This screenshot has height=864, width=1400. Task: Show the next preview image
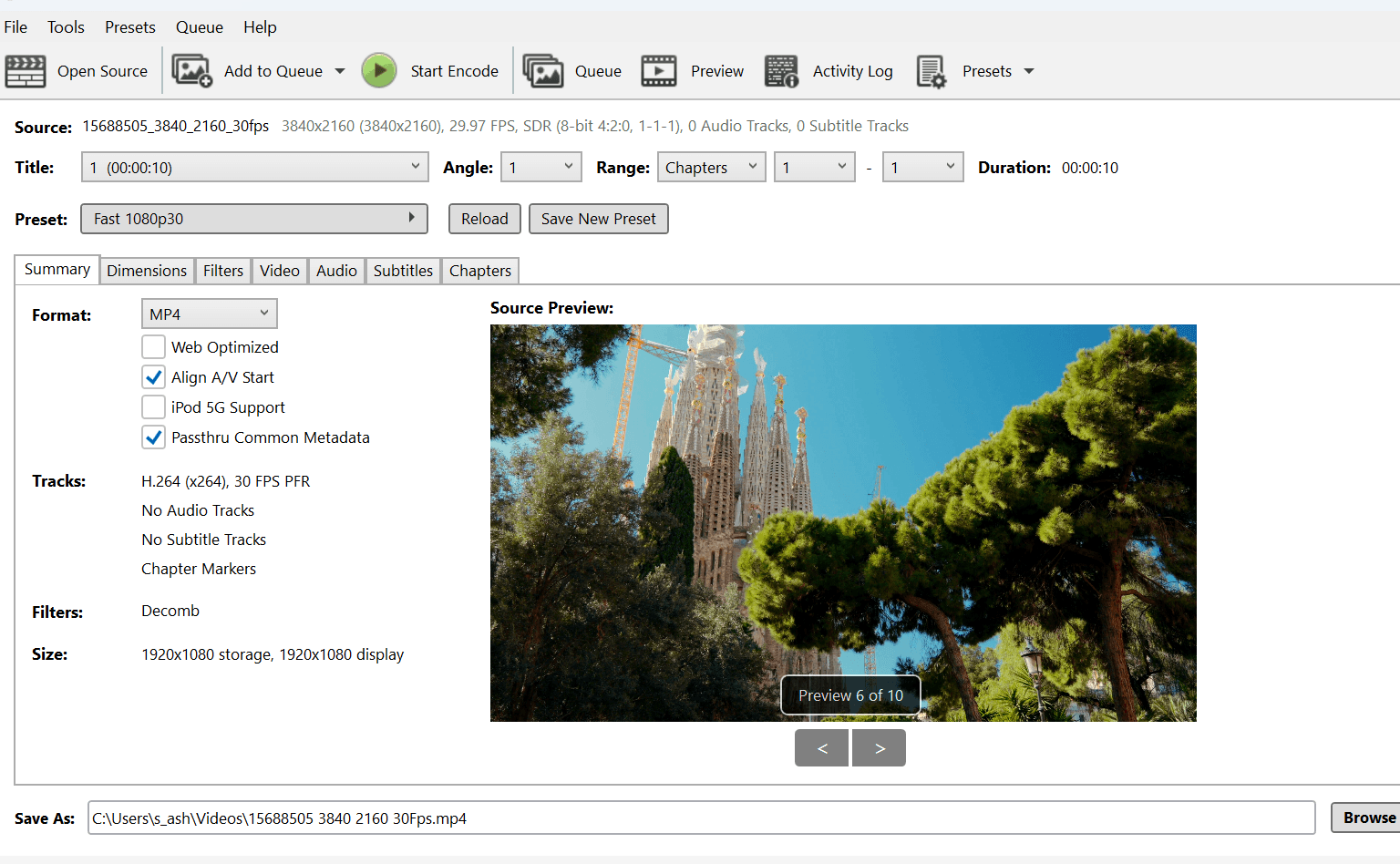point(880,748)
